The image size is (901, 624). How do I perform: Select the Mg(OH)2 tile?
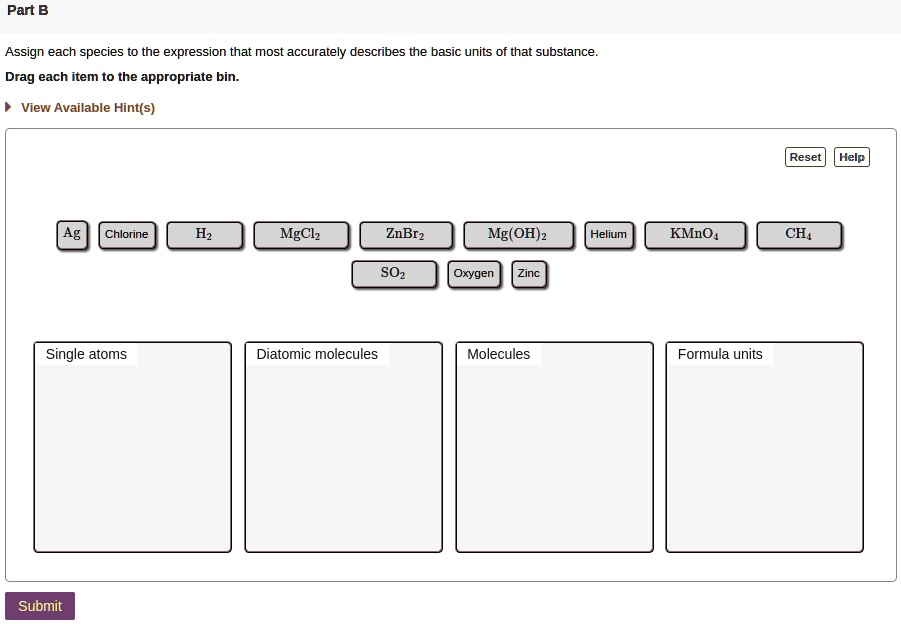[x=517, y=234]
